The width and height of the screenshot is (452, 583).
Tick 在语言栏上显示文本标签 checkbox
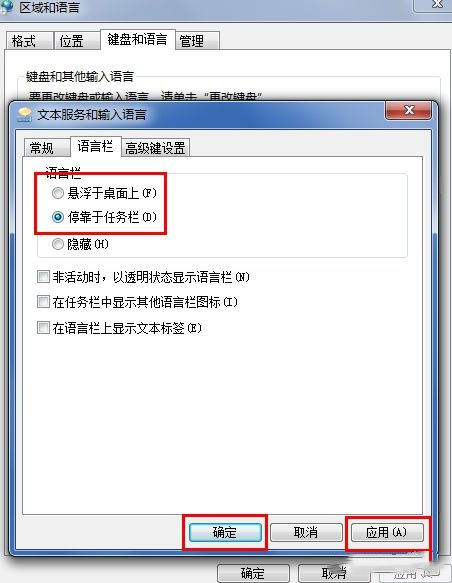tap(43, 328)
